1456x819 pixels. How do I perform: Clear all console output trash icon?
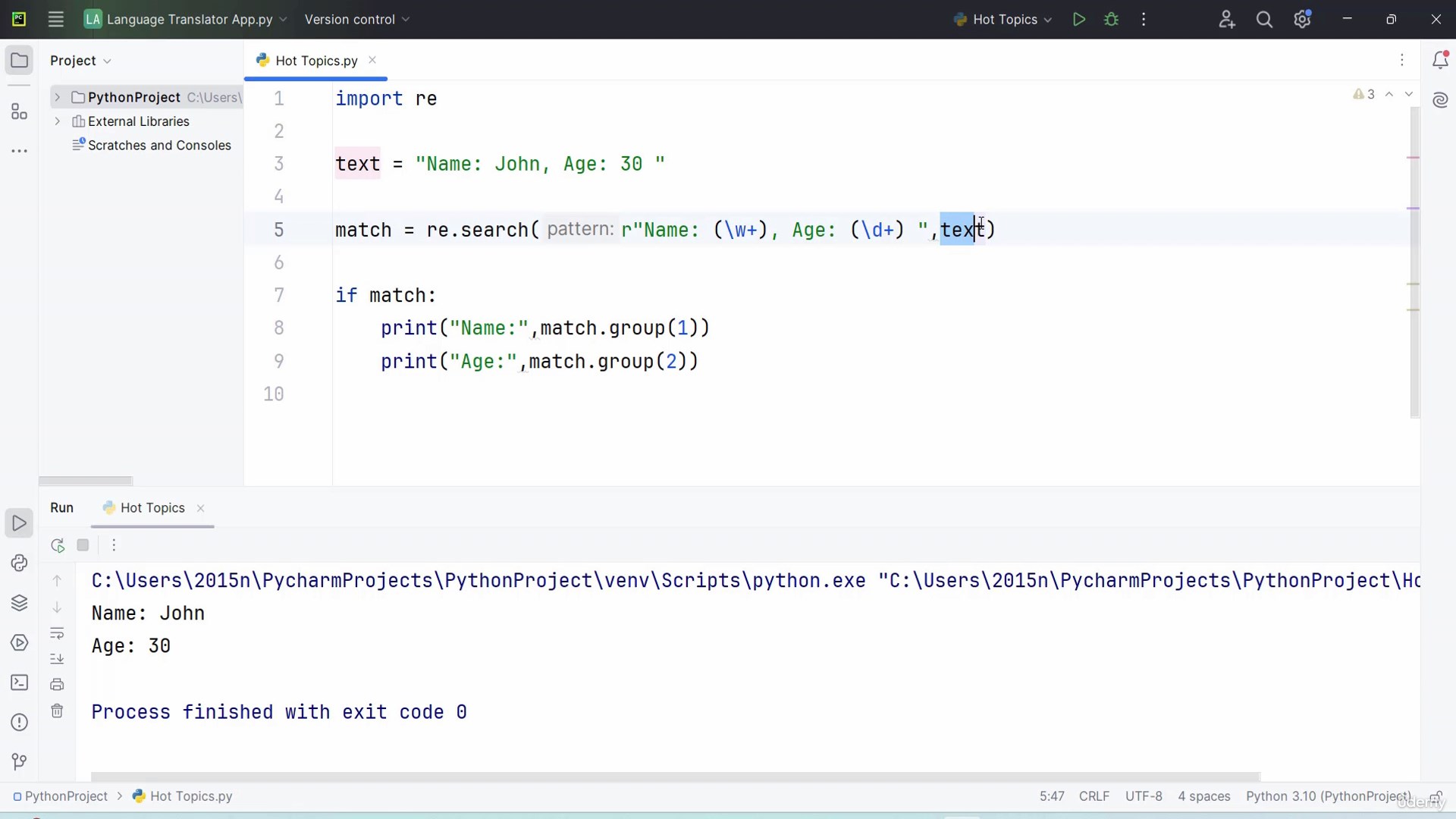(x=57, y=711)
